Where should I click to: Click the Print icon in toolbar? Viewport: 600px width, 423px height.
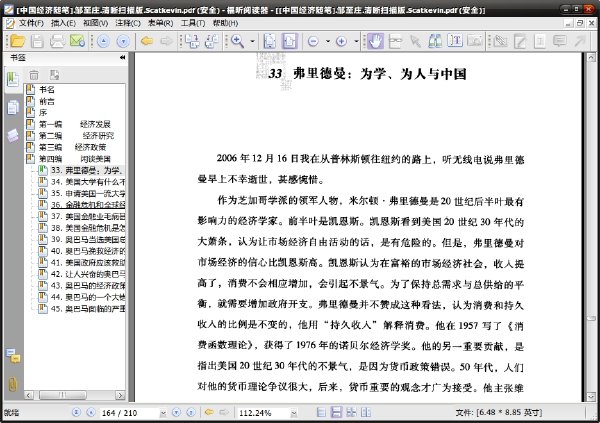(57, 41)
